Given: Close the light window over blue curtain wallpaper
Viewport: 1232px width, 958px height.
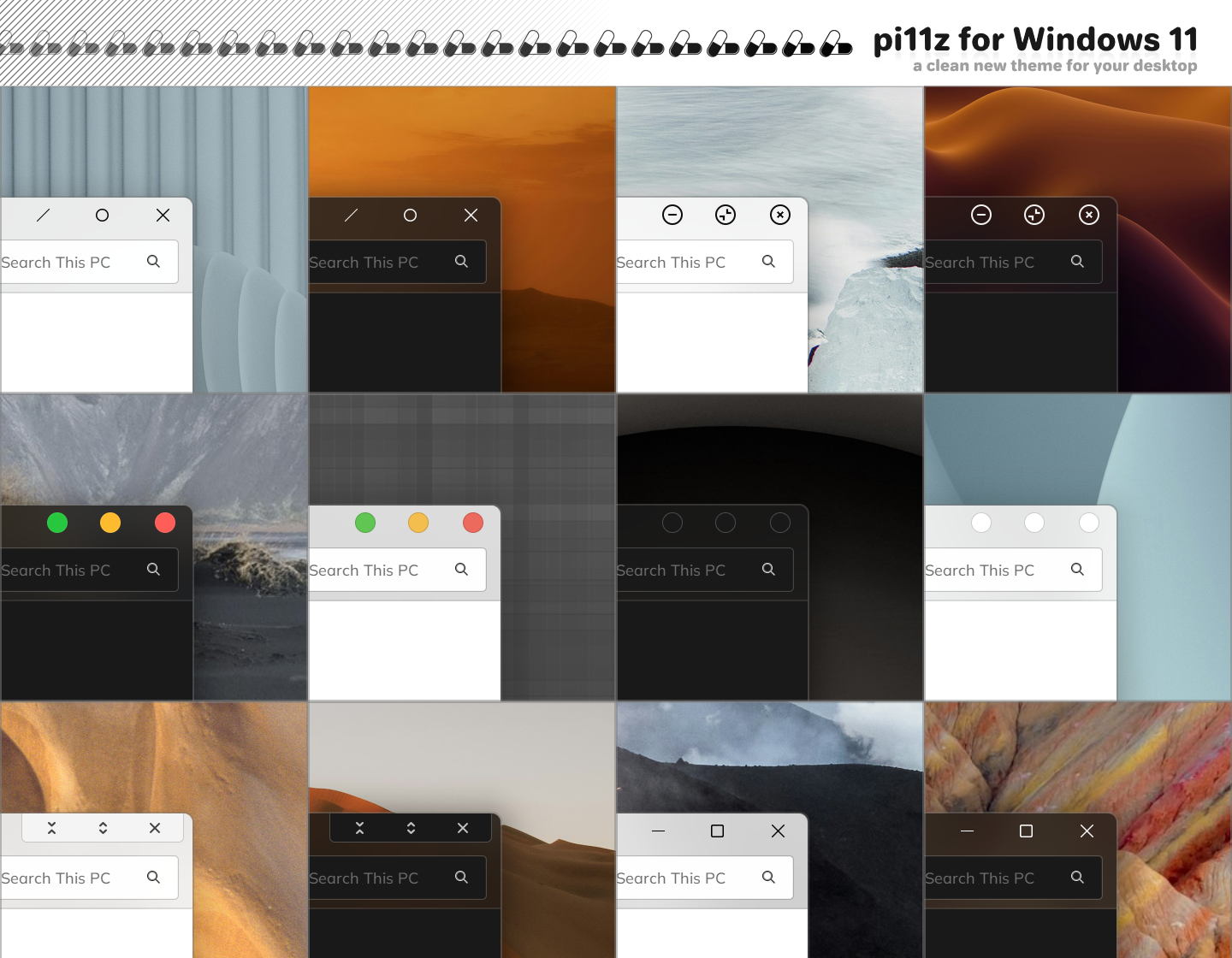Looking at the screenshot, I should (163, 216).
